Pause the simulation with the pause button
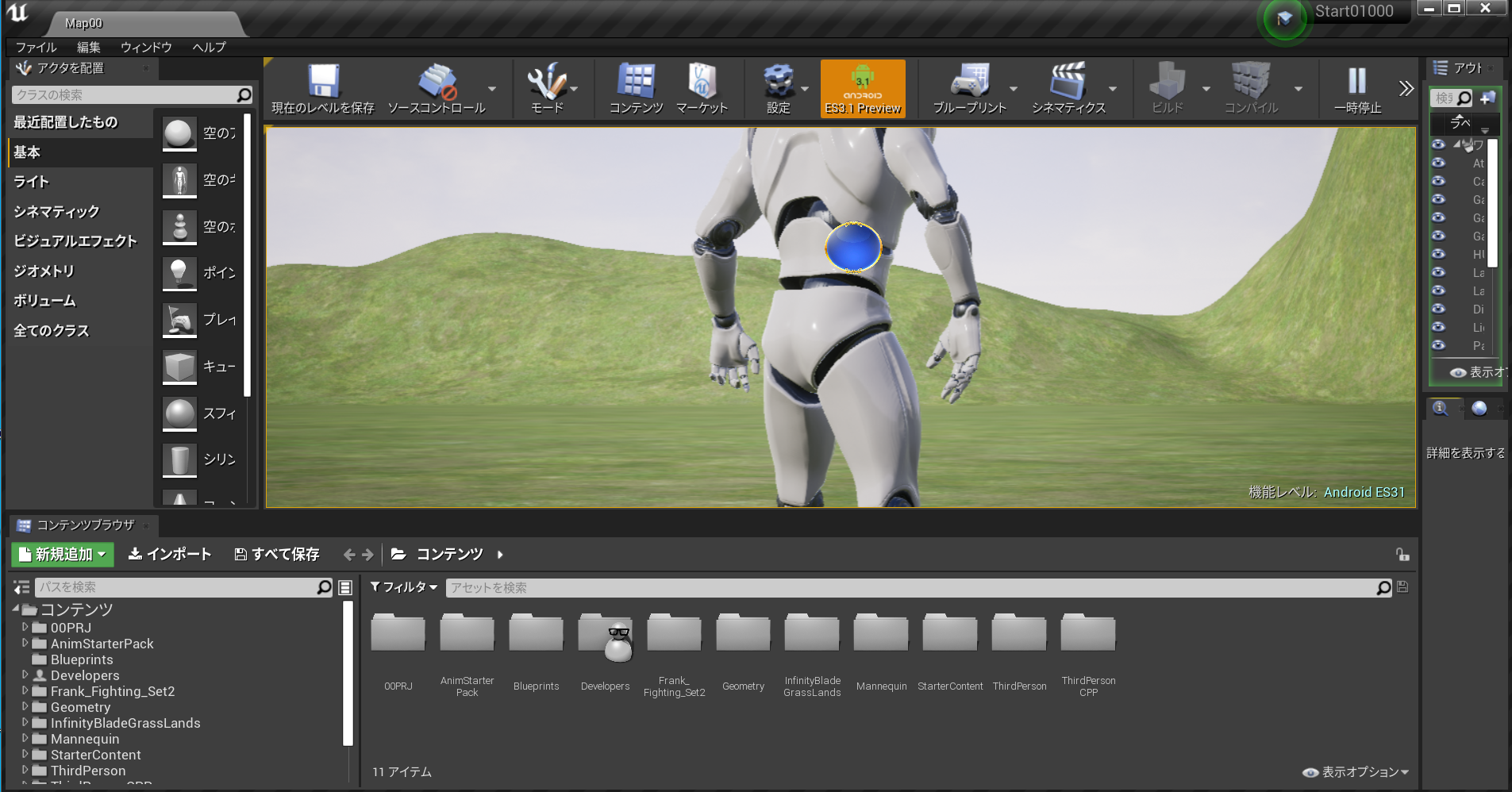The height and width of the screenshot is (792, 1512). (1357, 81)
